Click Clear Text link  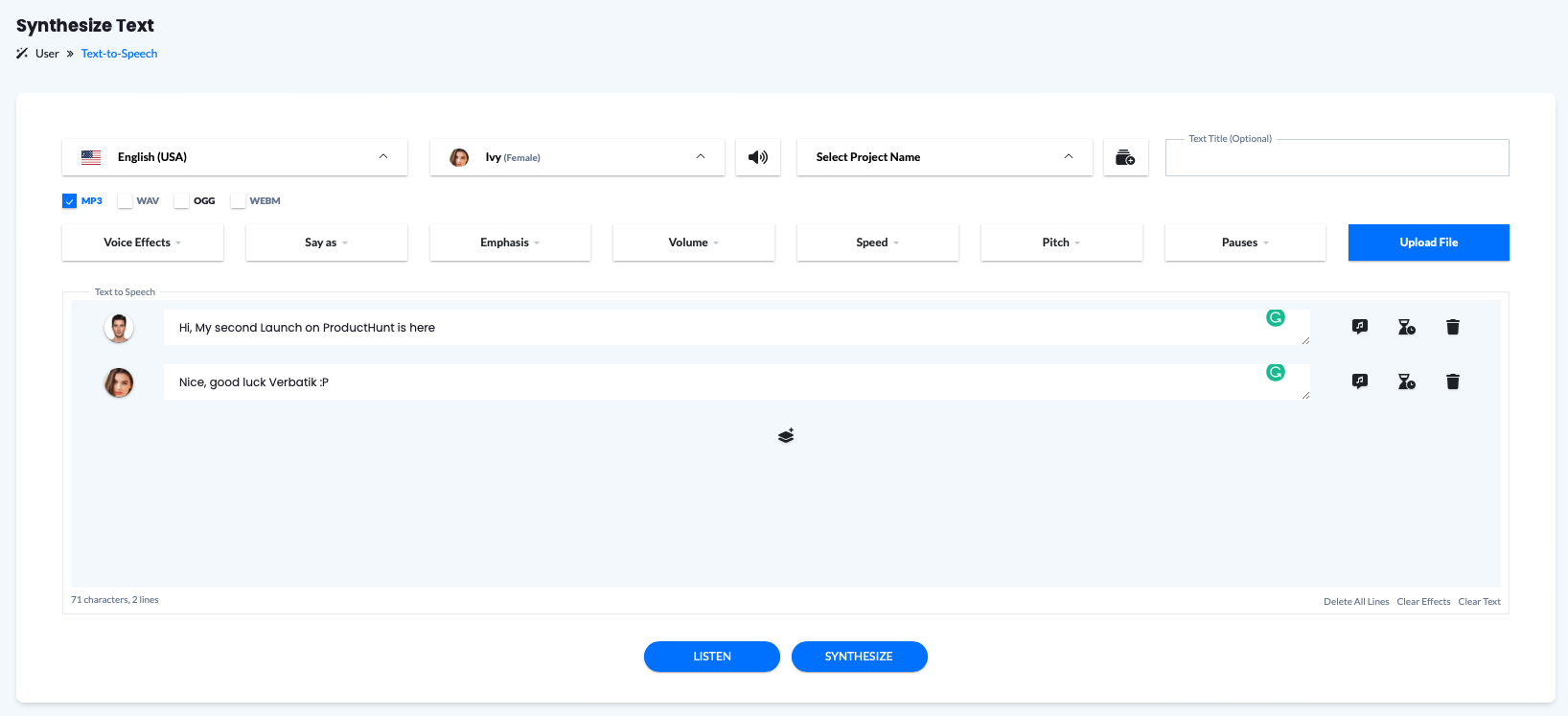pyautogui.click(x=1480, y=602)
